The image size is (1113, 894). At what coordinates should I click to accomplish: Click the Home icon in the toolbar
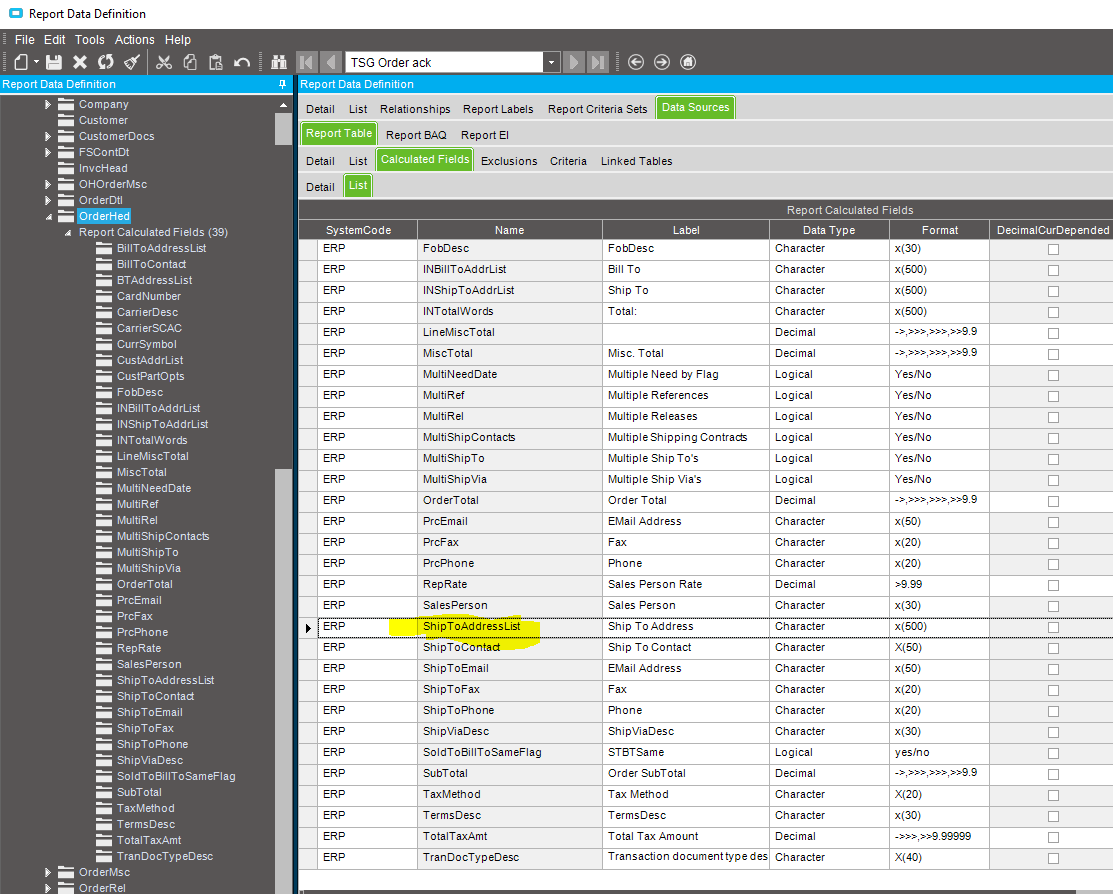point(688,62)
